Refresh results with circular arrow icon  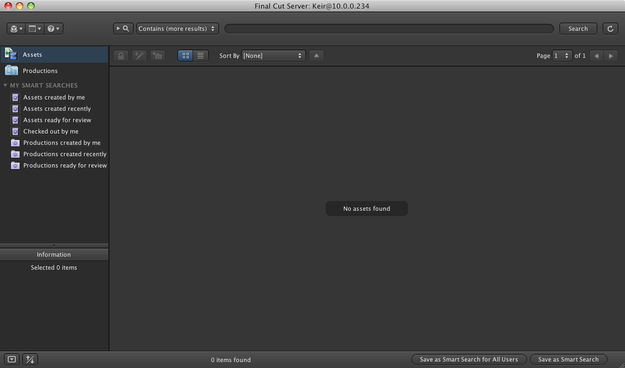click(610, 29)
